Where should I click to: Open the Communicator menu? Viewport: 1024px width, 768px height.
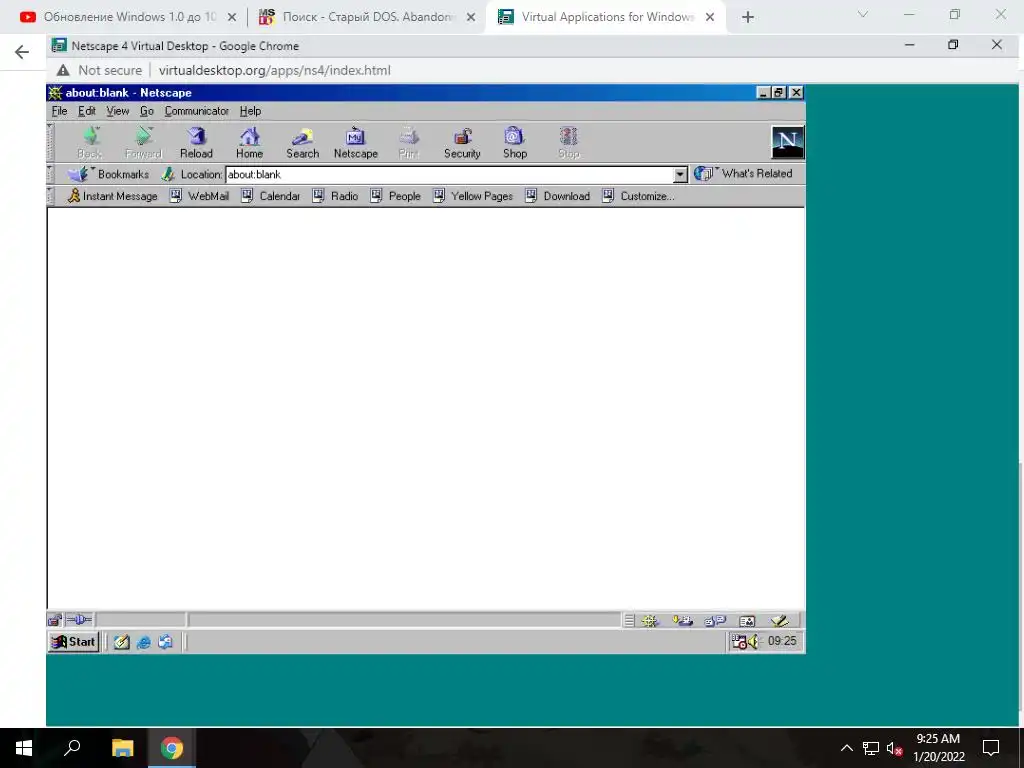point(197,111)
